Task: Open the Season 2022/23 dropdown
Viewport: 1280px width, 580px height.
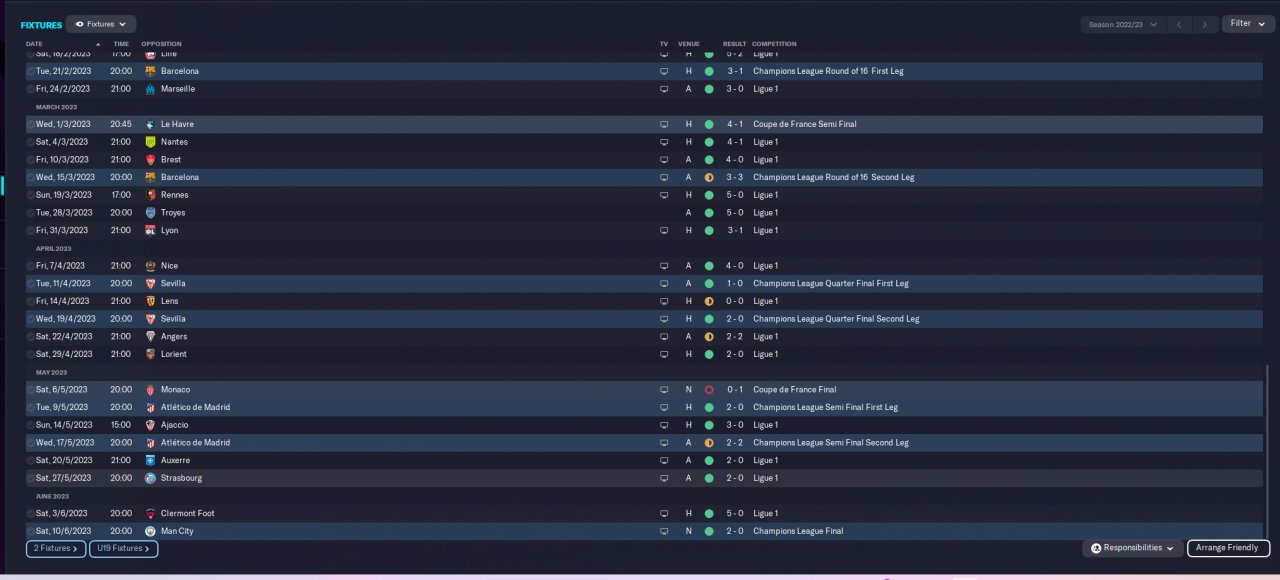Action: coord(1123,24)
